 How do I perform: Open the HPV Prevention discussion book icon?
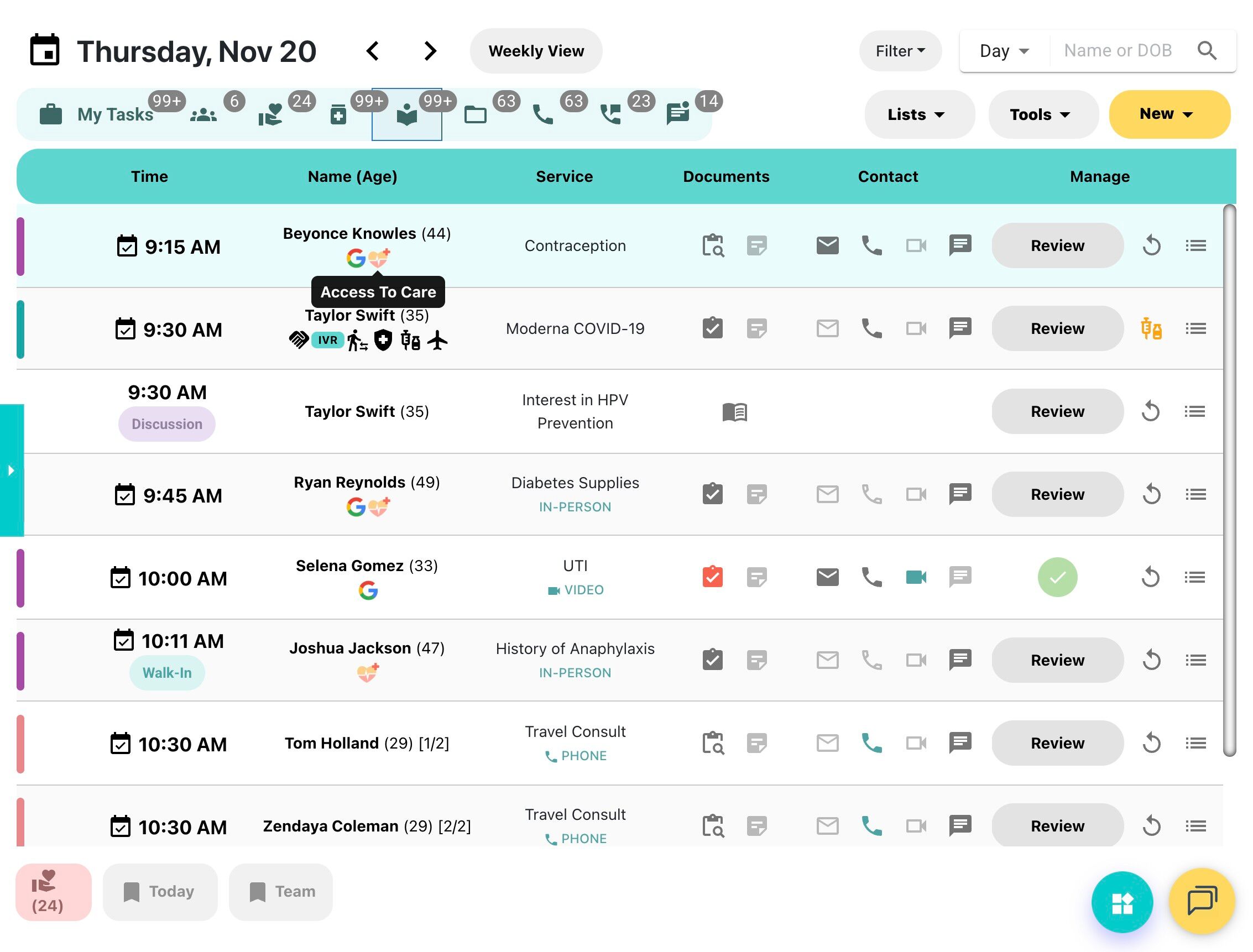[734, 412]
